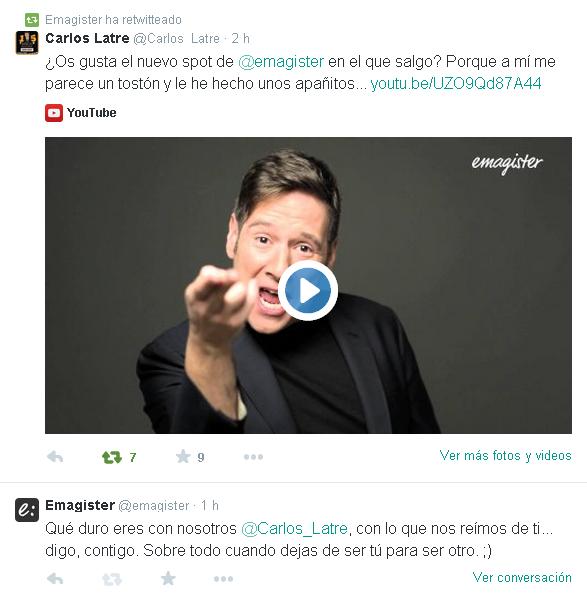Open Emagister account name header

tap(80, 505)
